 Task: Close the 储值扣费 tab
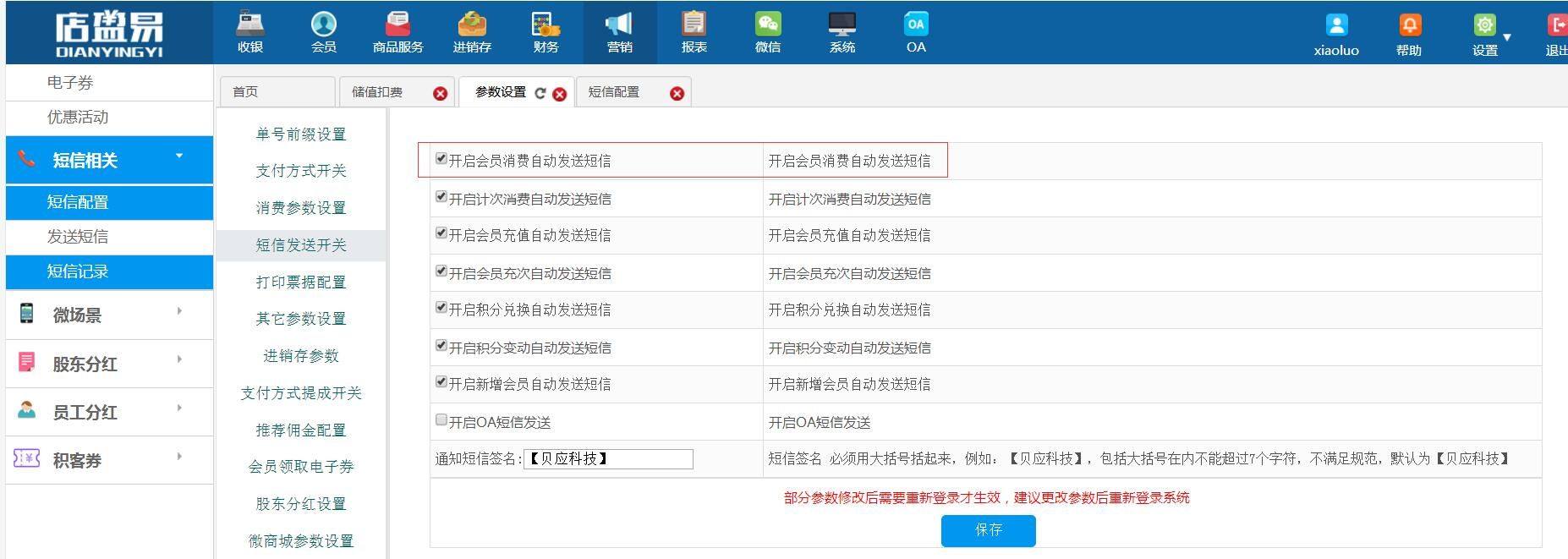pos(440,94)
